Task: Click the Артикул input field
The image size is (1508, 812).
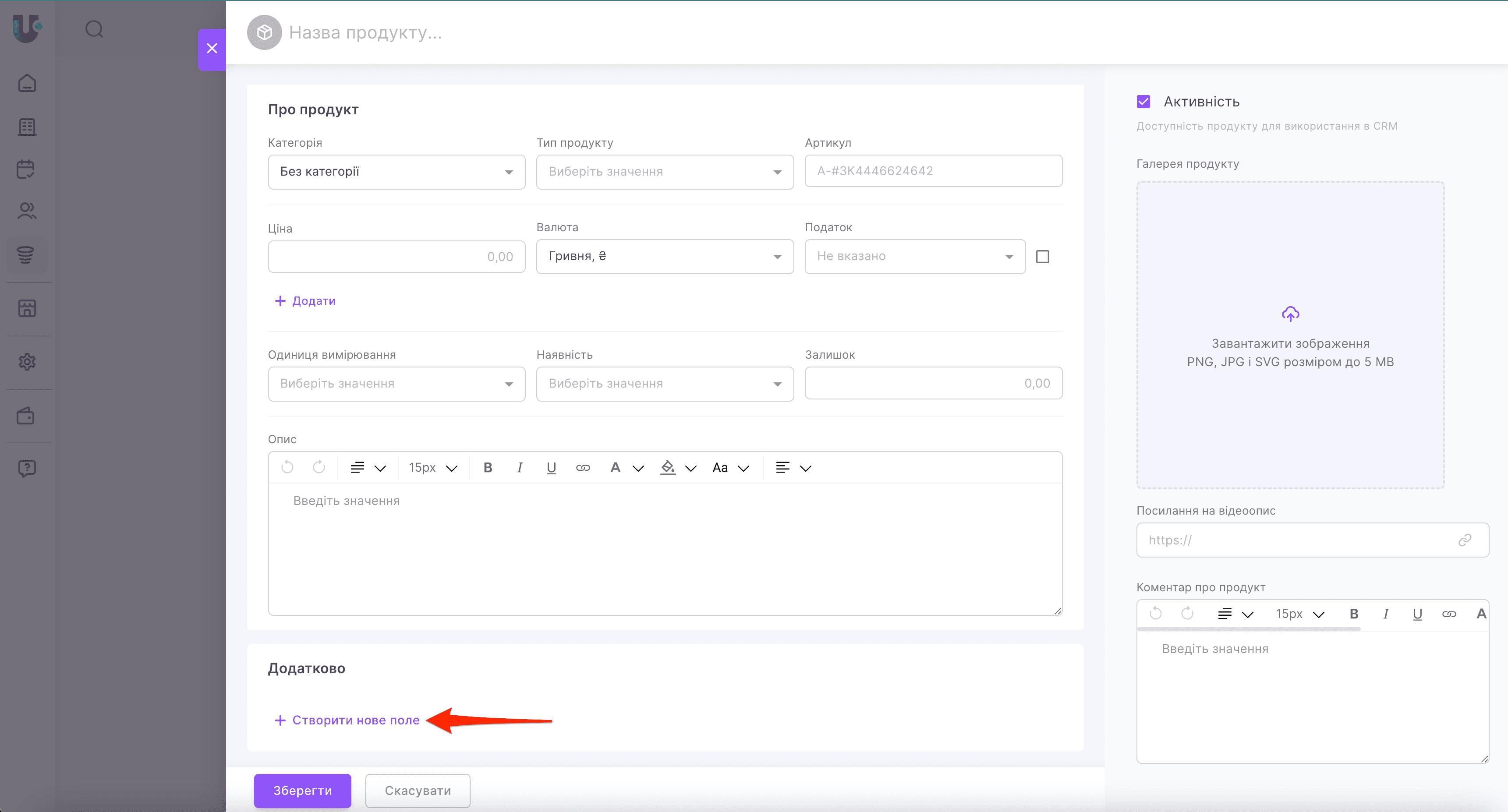Action: coord(933,171)
